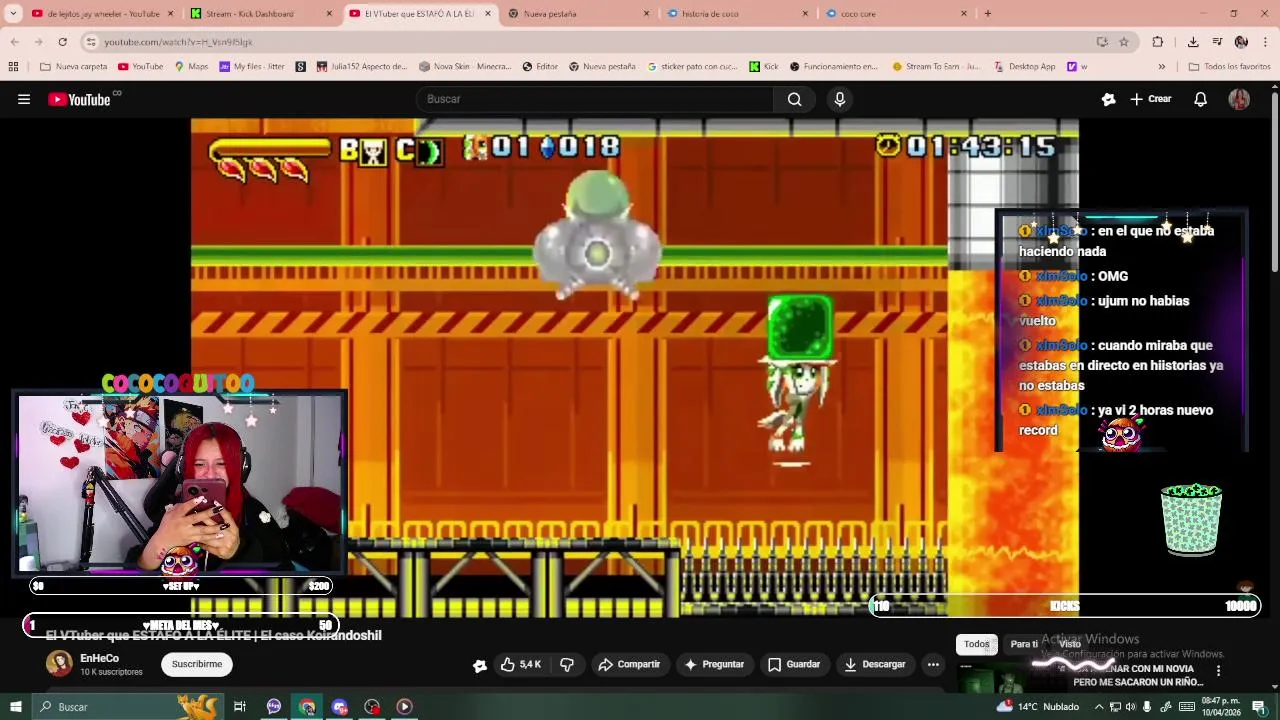Open Windows notification center
The width and height of the screenshot is (1280, 720).
pyautogui.click(x=1259, y=707)
